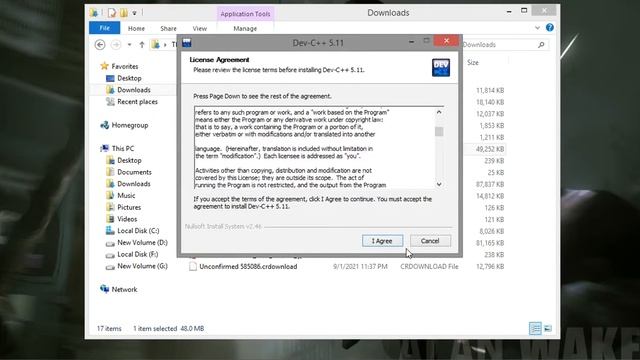Cancel the Dev-C++ installation
Viewport: 640px width, 360px height.
(x=430, y=241)
